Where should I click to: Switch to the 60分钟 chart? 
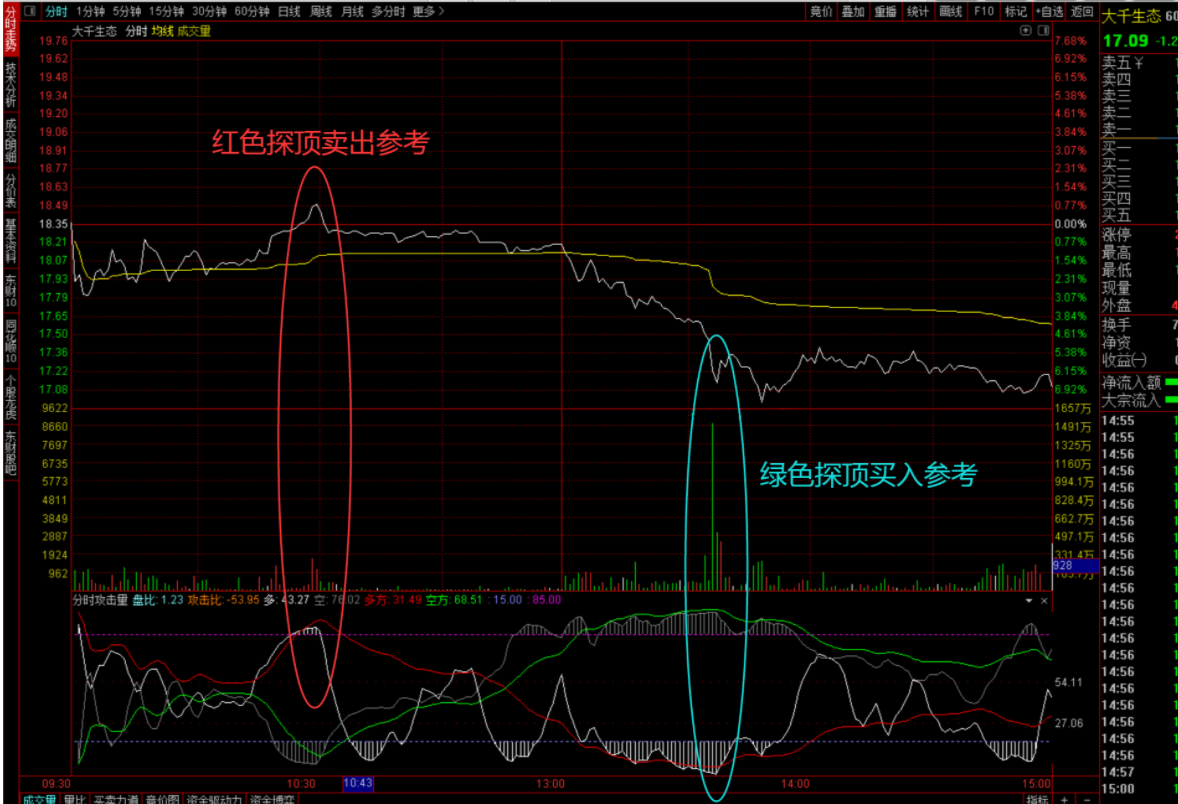252,11
